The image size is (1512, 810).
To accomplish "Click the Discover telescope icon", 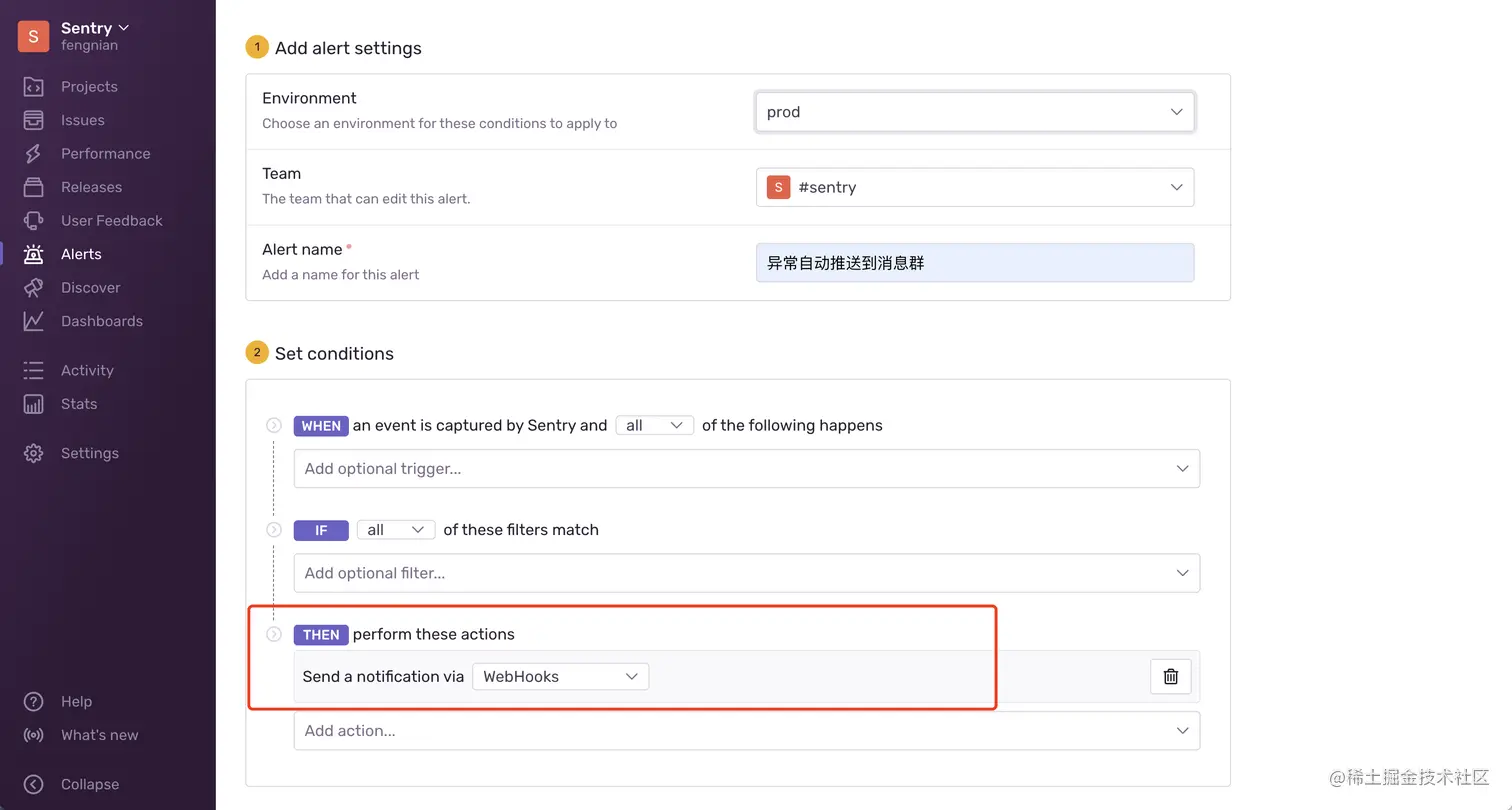I will coord(33,288).
